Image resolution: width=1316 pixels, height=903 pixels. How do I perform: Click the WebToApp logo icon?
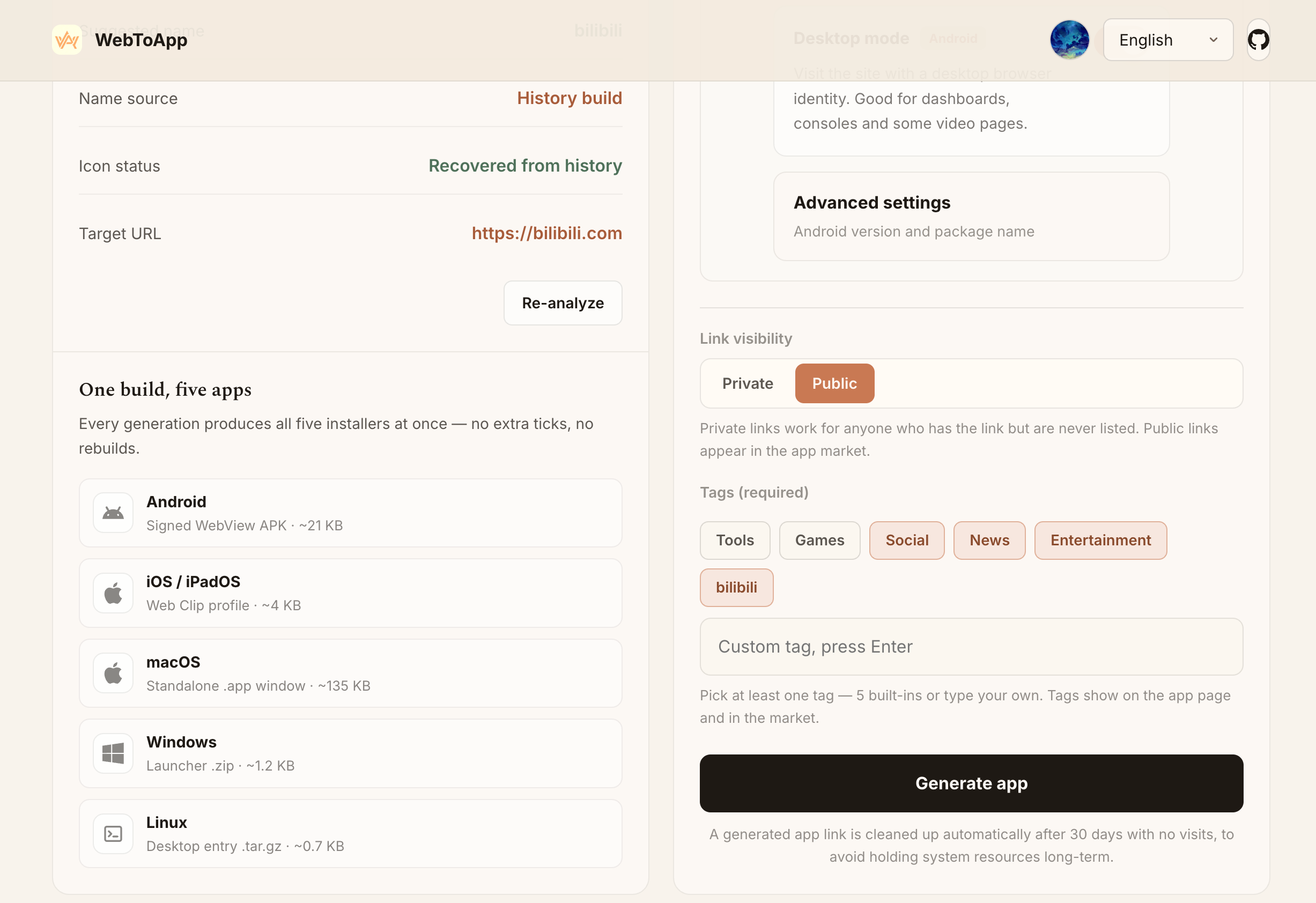67,40
